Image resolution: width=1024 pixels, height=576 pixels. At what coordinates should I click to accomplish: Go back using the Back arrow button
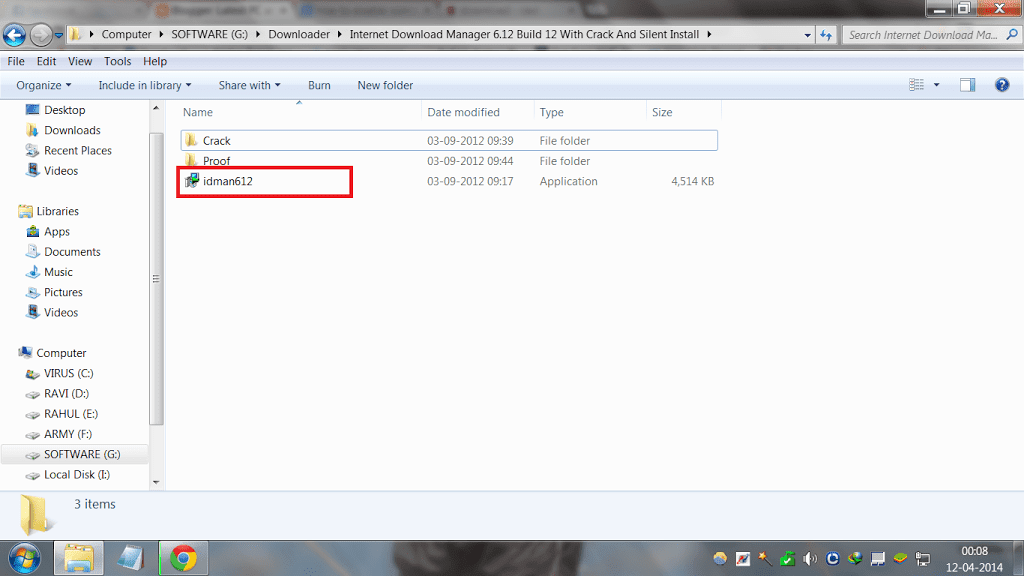(14, 35)
